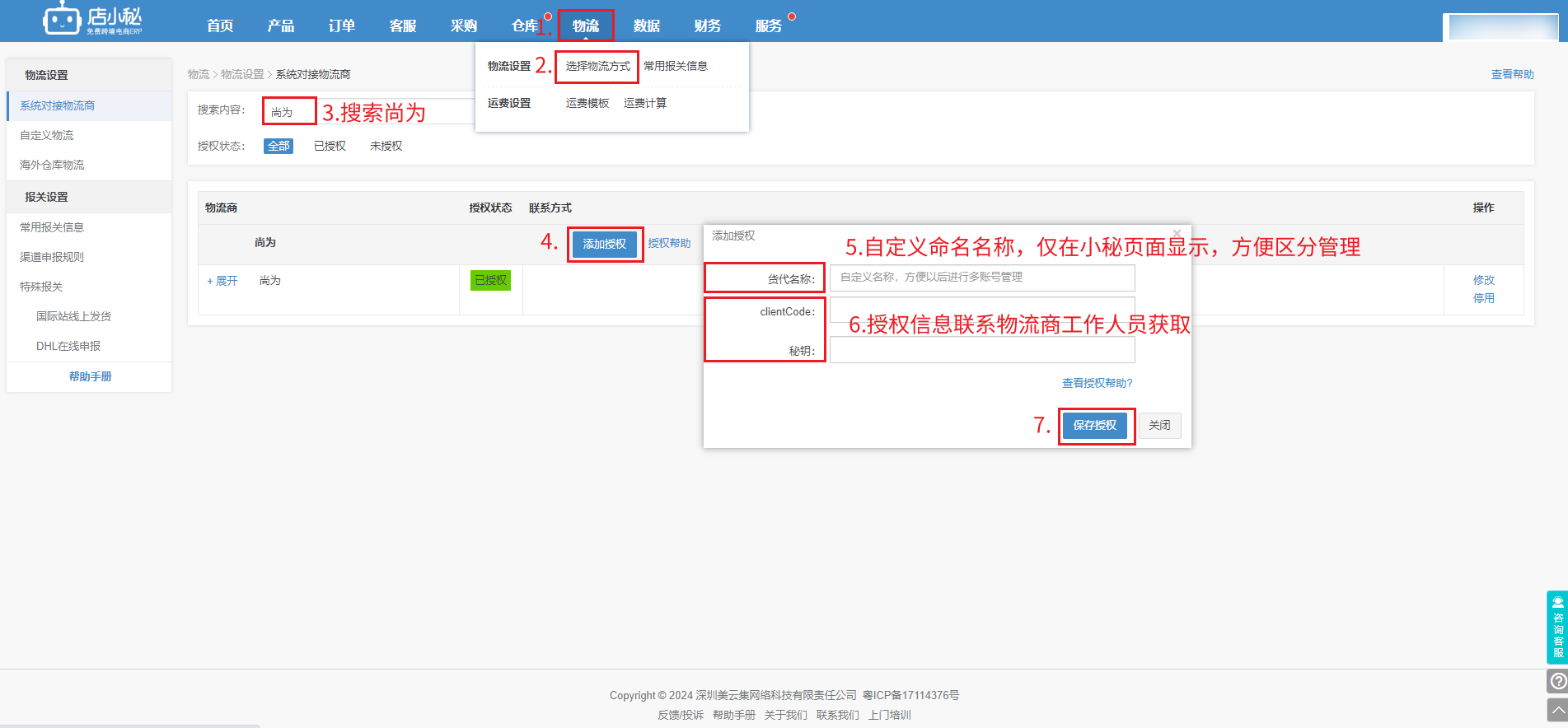Screen dimensions: 1568x728
Task: Open the 客服 top menu
Action: coord(403,26)
